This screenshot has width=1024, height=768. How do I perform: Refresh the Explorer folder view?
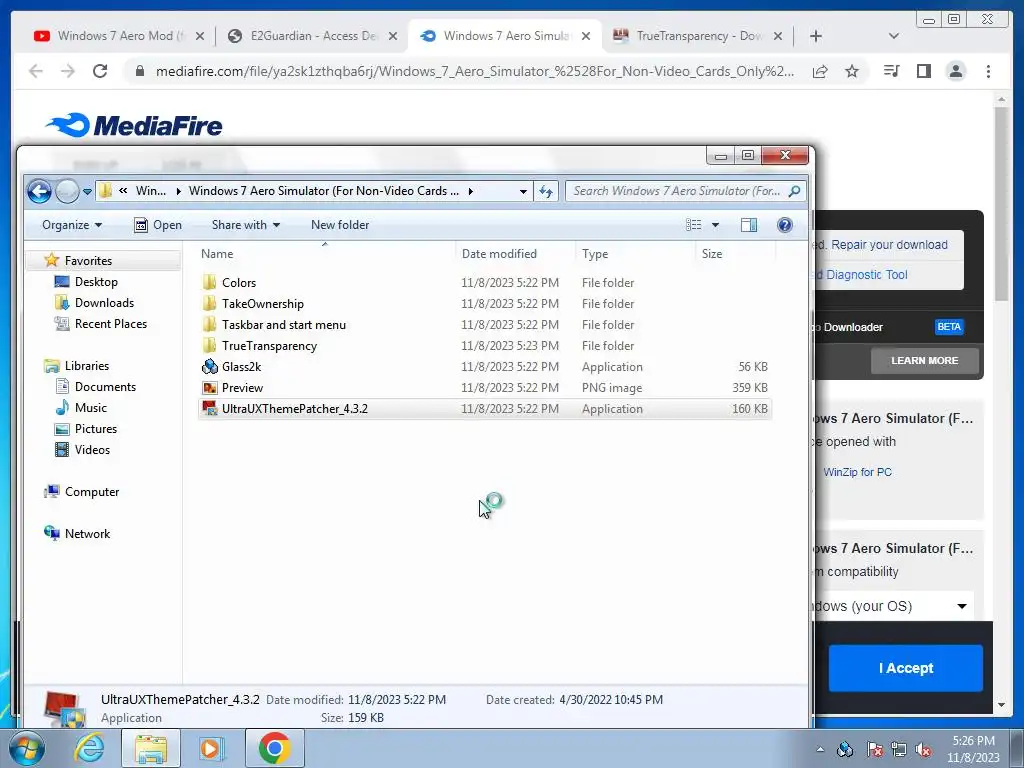[x=546, y=191]
